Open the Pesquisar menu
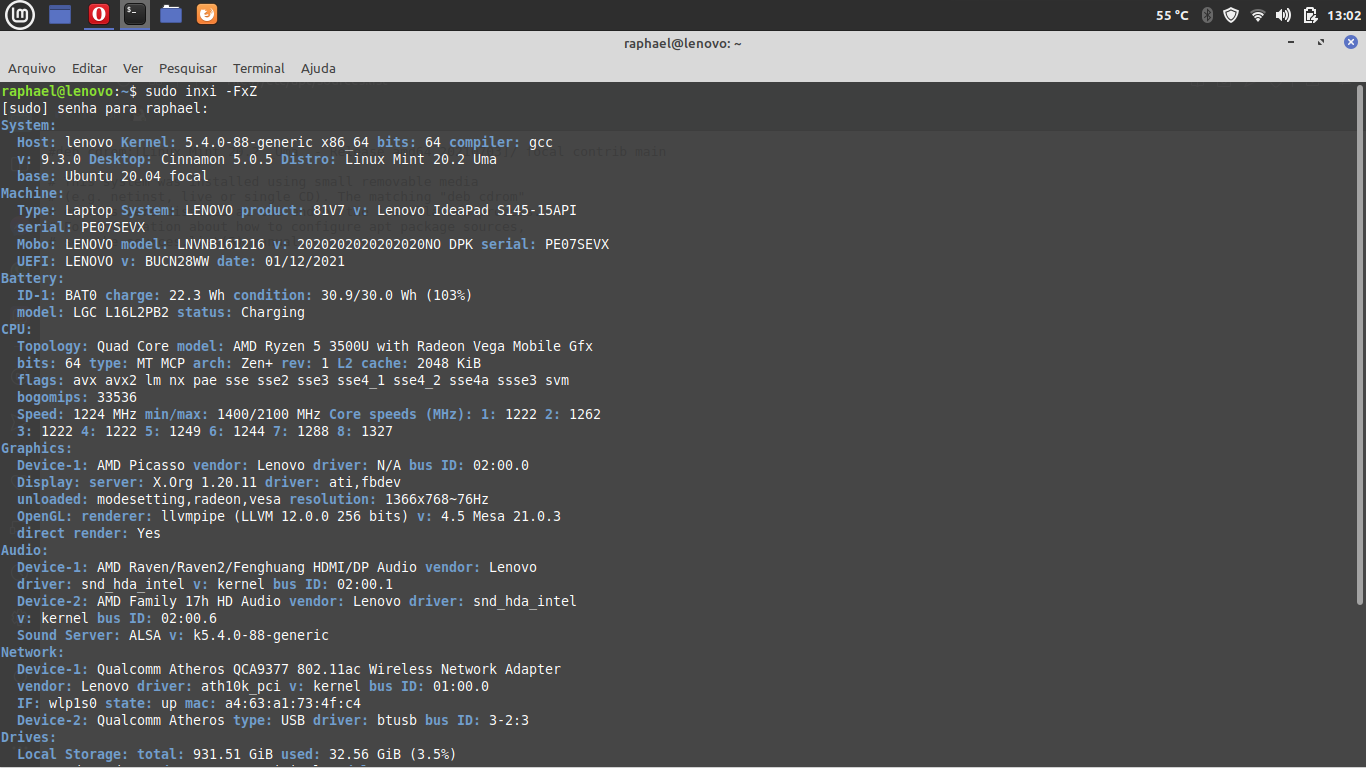The image size is (1366, 768). pyautogui.click(x=188, y=68)
